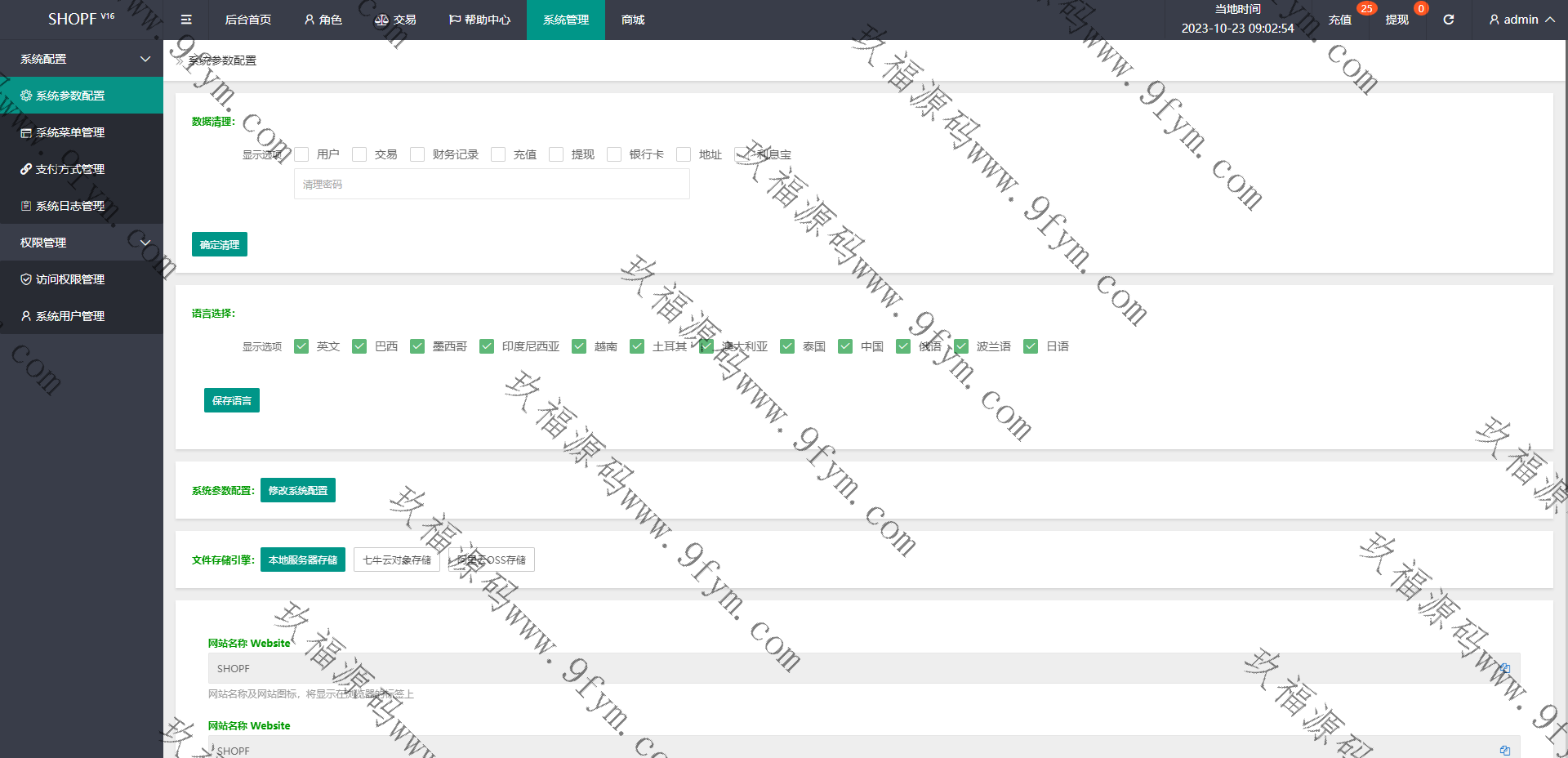The height and width of the screenshot is (758, 1568).
Task: Click the refresh icon in top bar
Action: pyautogui.click(x=1448, y=20)
